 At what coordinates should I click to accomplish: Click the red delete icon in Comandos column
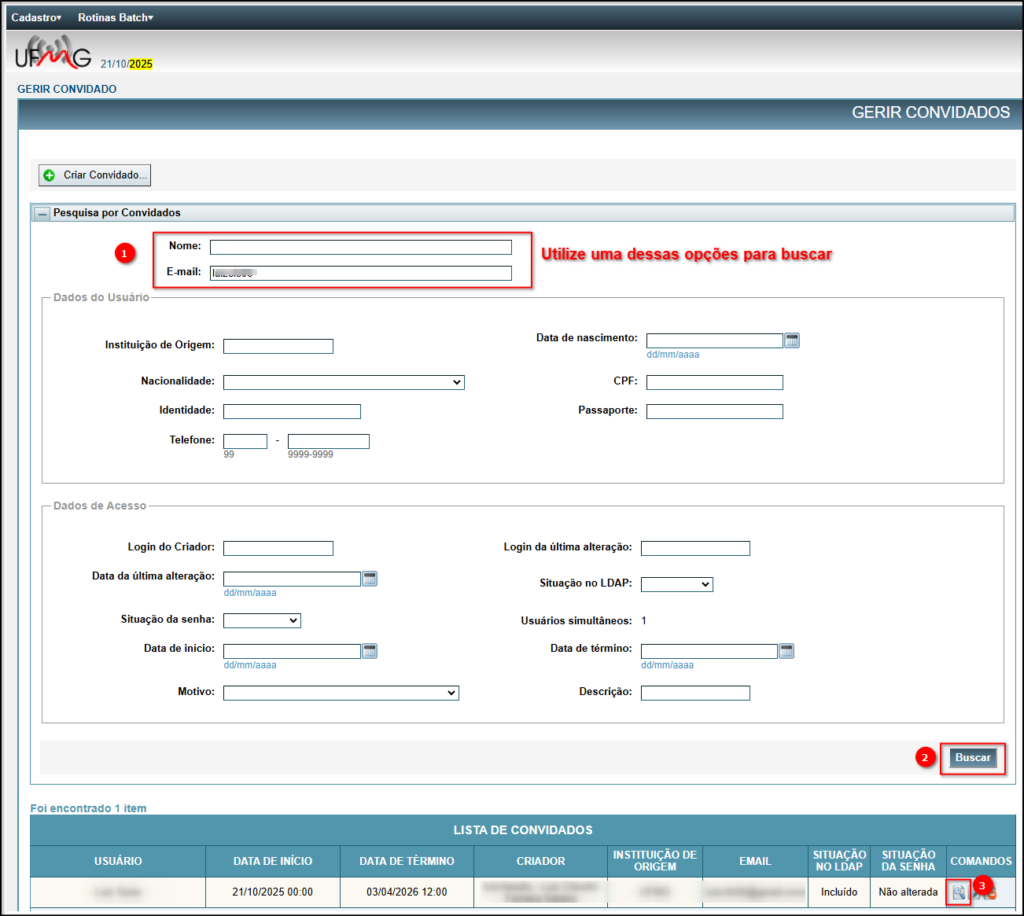990,893
